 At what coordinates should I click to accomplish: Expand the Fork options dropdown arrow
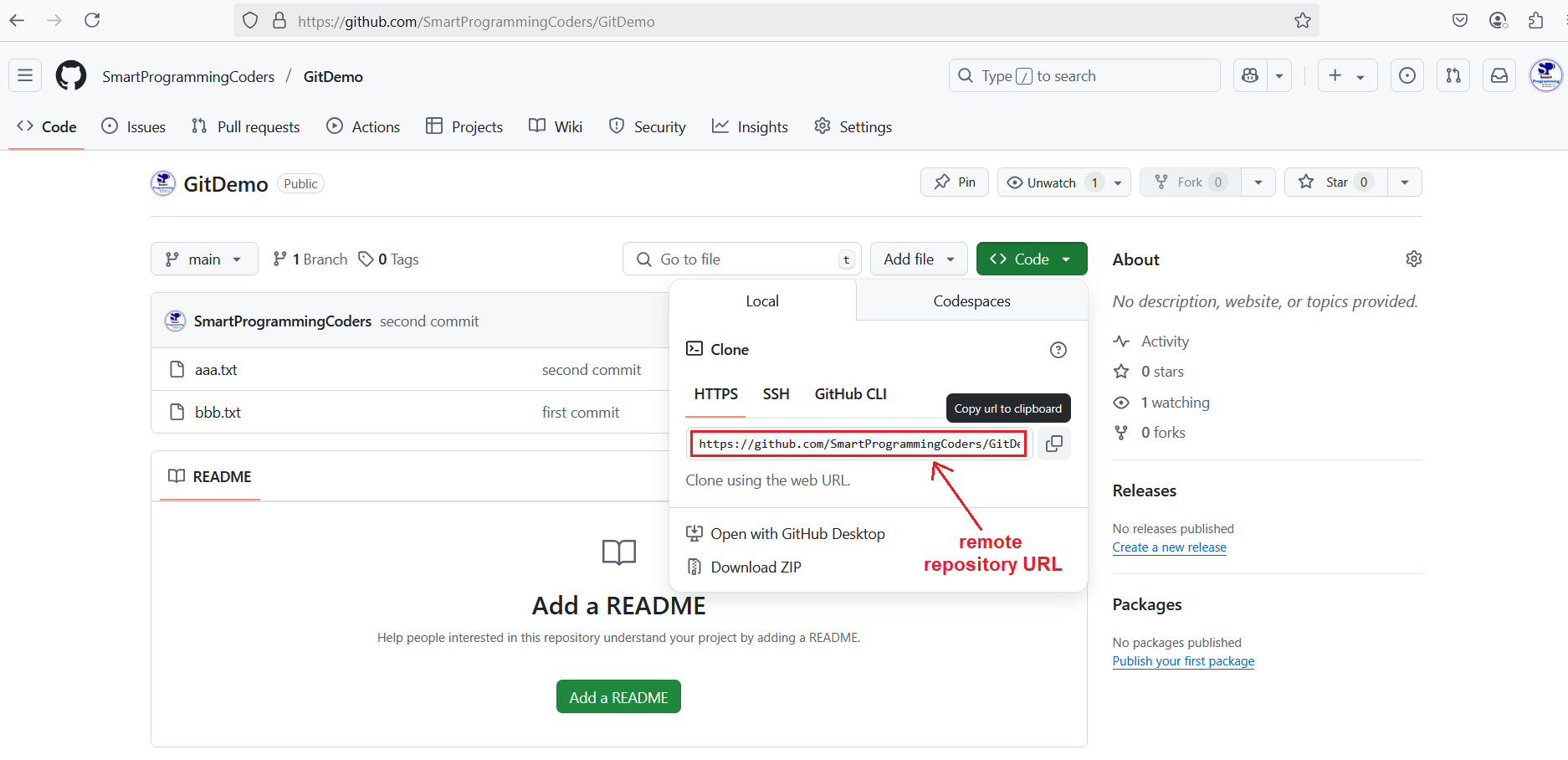click(x=1258, y=182)
